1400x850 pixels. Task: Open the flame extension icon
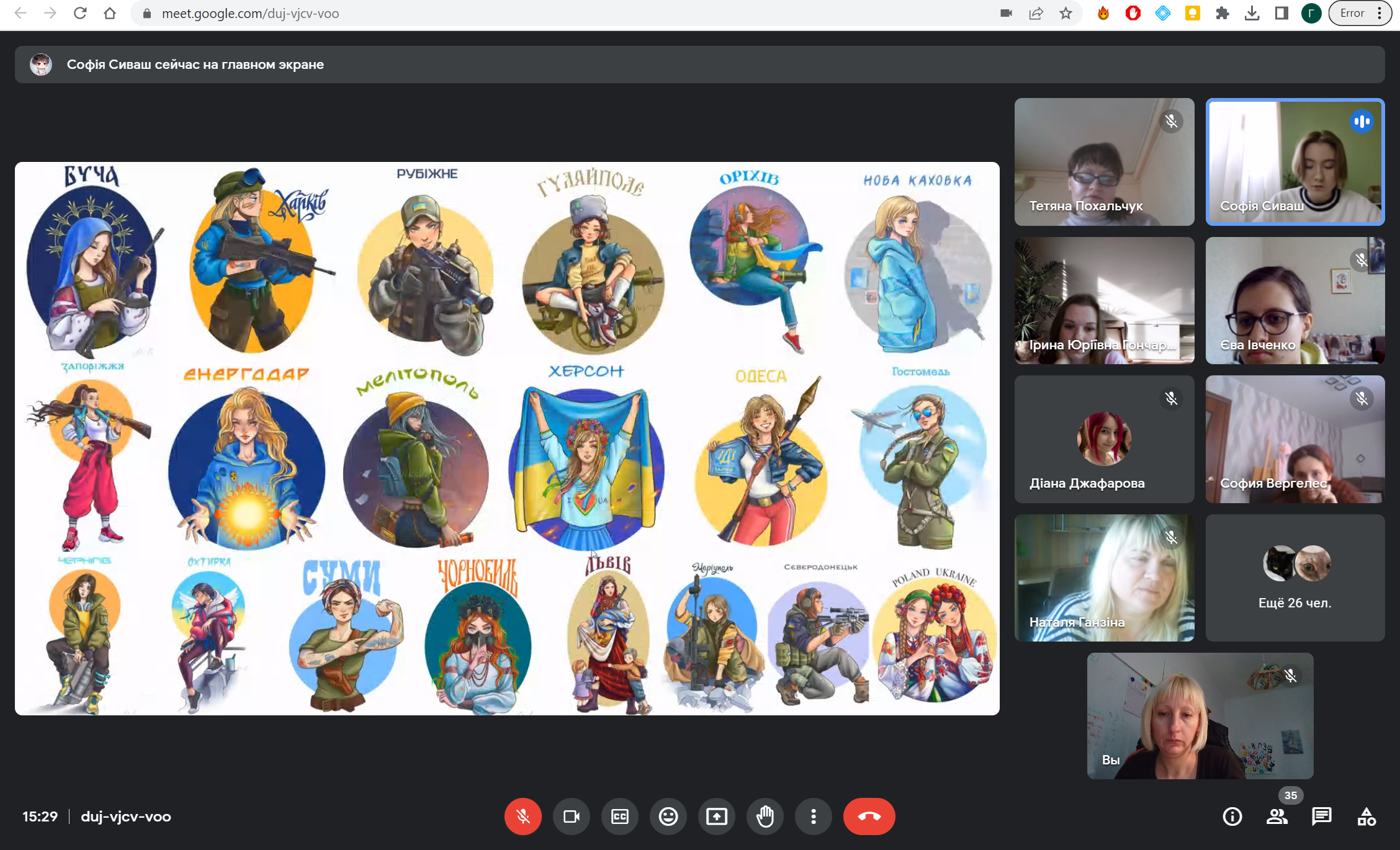point(1103,13)
